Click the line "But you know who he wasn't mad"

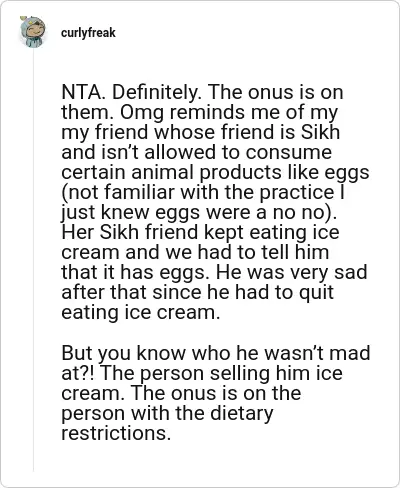pos(216,353)
